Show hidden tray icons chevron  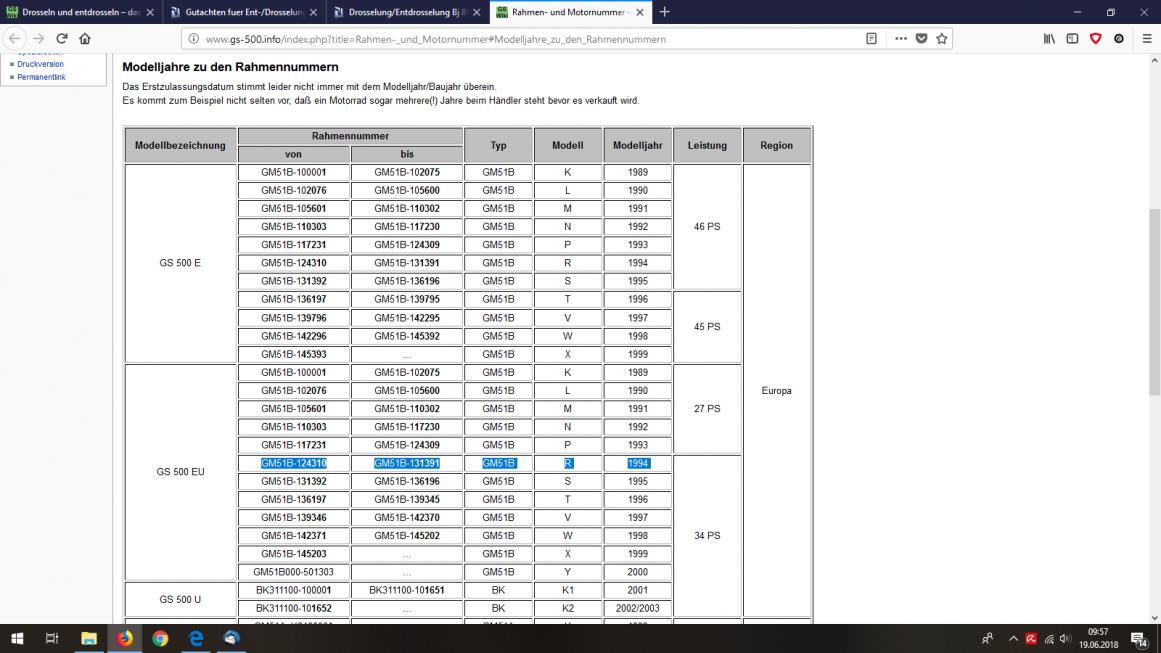(x=1013, y=638)
